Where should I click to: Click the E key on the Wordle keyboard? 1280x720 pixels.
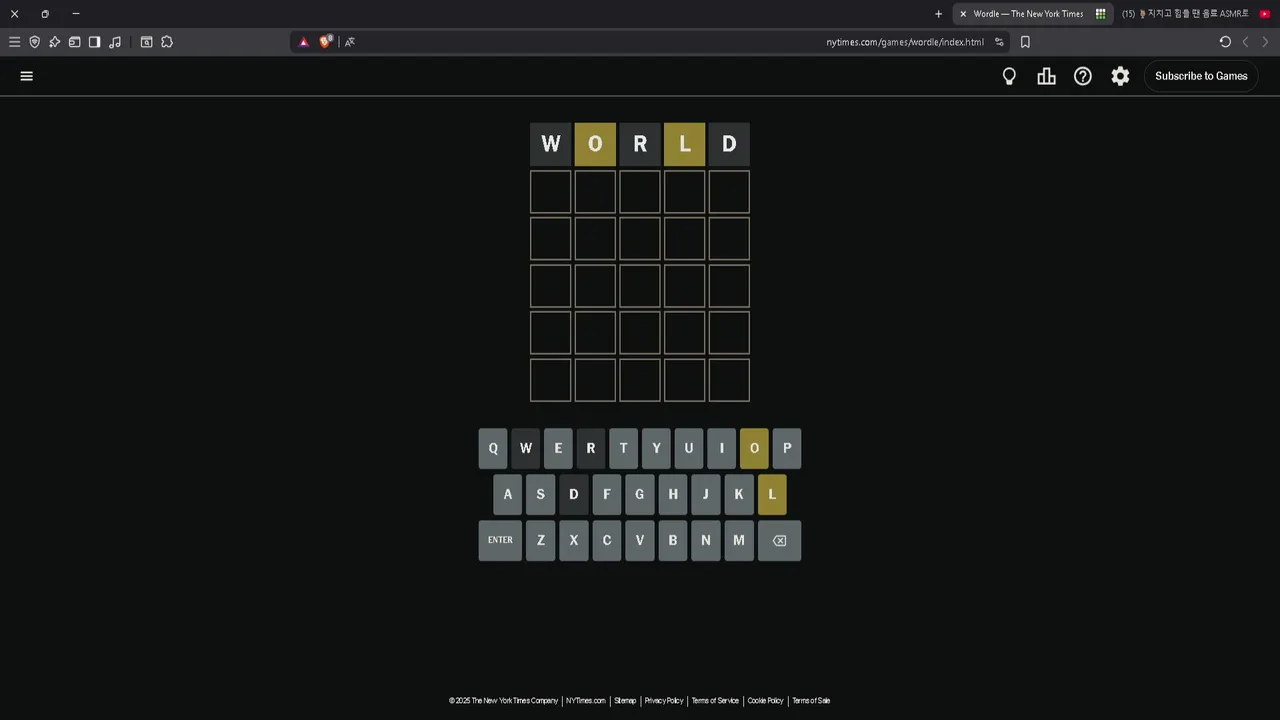point(558,448)
